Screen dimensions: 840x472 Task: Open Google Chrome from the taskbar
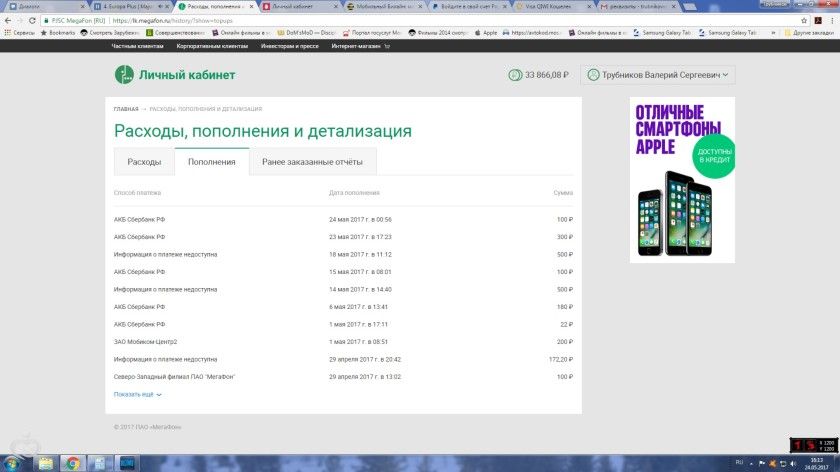click(73, 463)
